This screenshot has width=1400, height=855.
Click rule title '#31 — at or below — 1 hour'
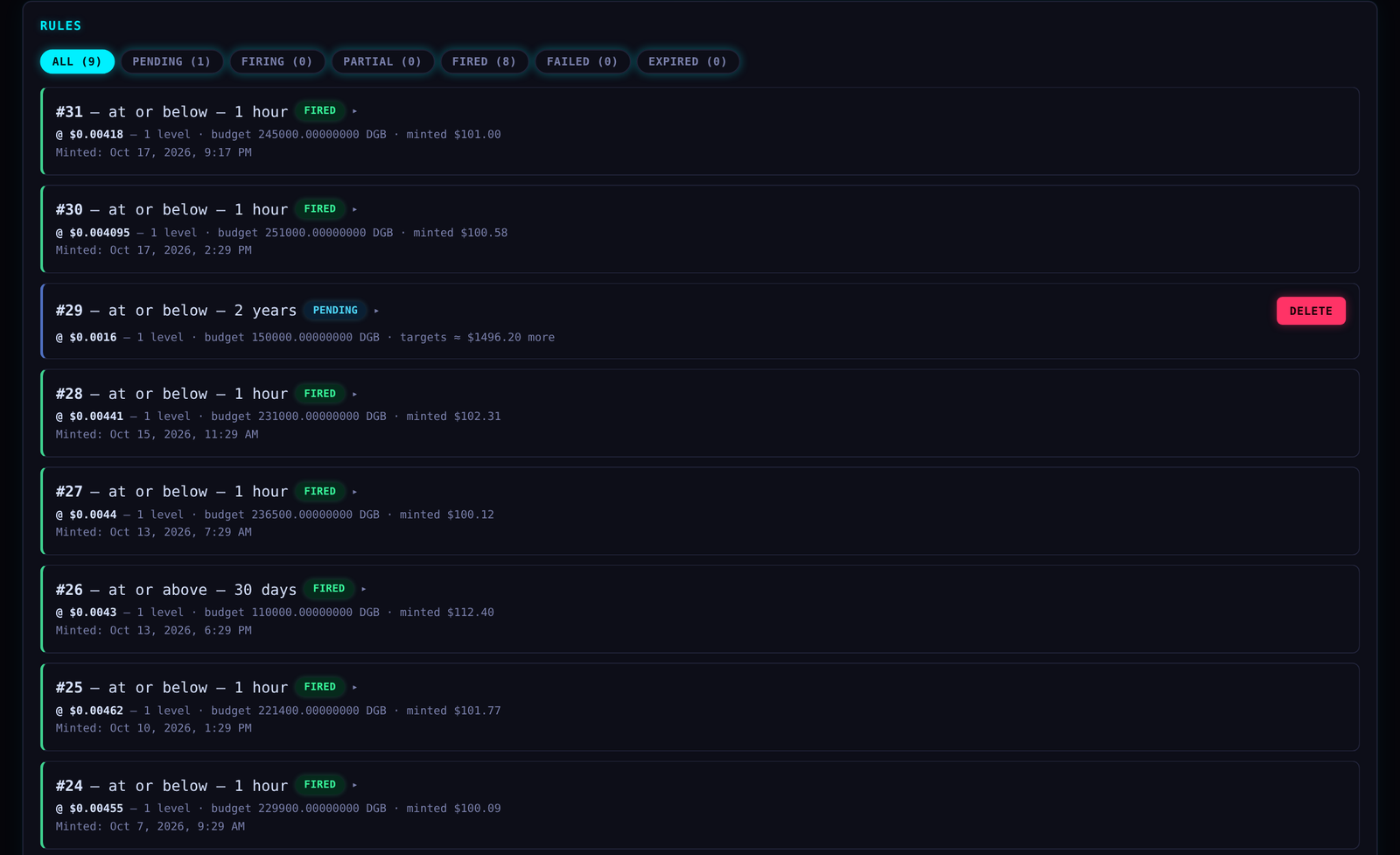click(x=171, y=112)
